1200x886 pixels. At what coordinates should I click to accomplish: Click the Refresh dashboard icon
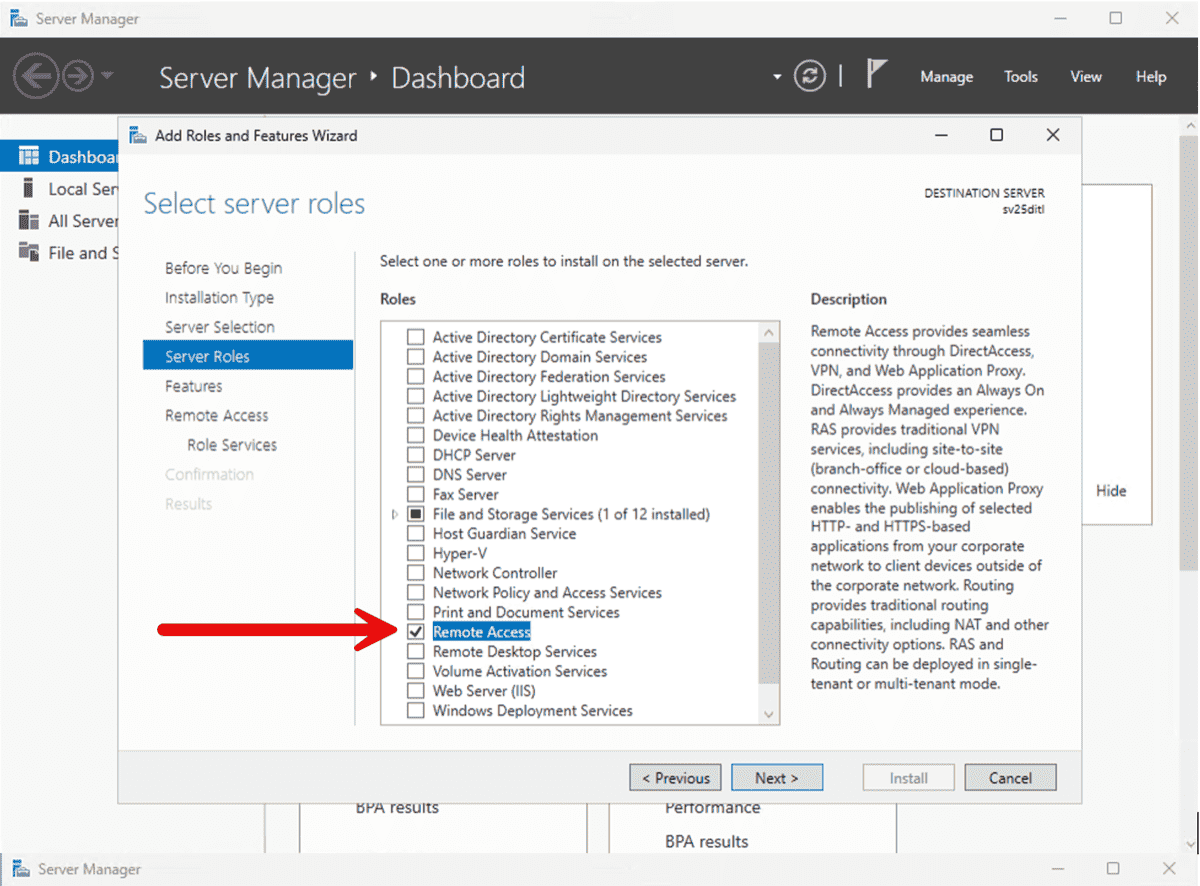pos(810,77)
